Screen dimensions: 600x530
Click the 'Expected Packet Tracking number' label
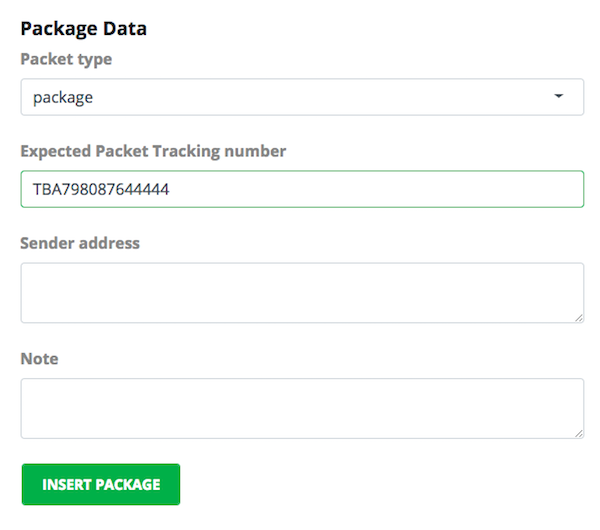pos(153,152)
